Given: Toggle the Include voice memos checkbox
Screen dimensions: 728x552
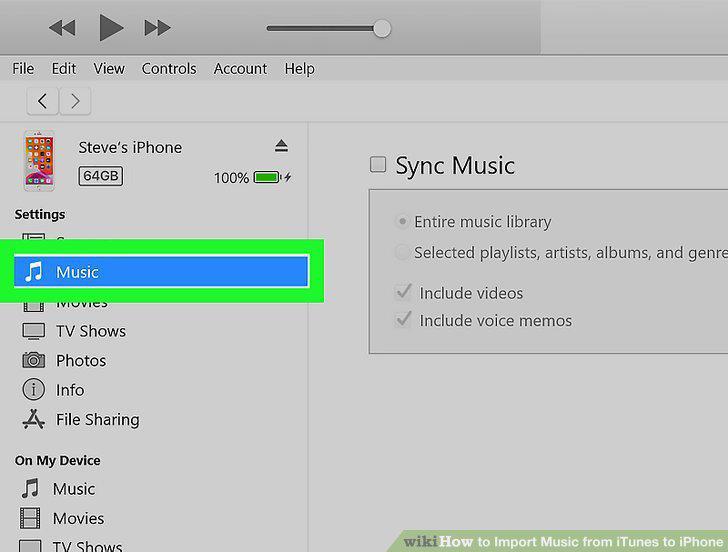Looking at the screenshot, I should [404, 320].
